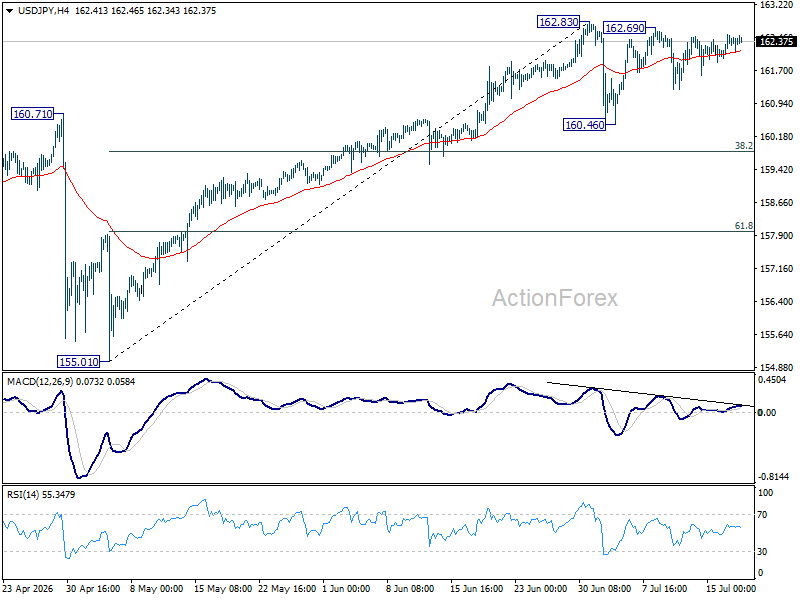Click the 15 Jun 16:00 time label
This screenshot has width=800, height=600.
pos(477,589)
